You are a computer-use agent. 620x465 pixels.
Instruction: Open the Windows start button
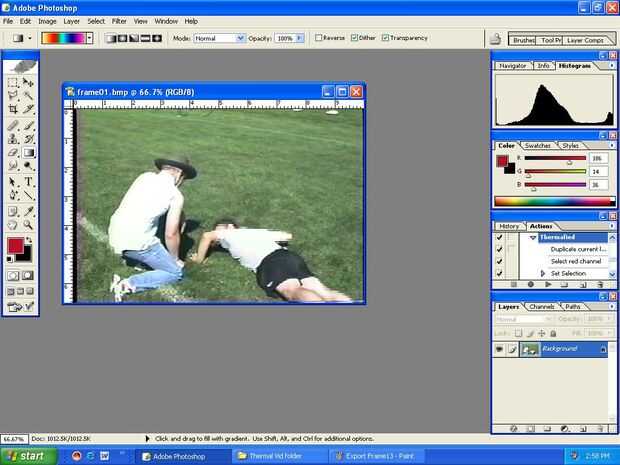click(26, 456)
